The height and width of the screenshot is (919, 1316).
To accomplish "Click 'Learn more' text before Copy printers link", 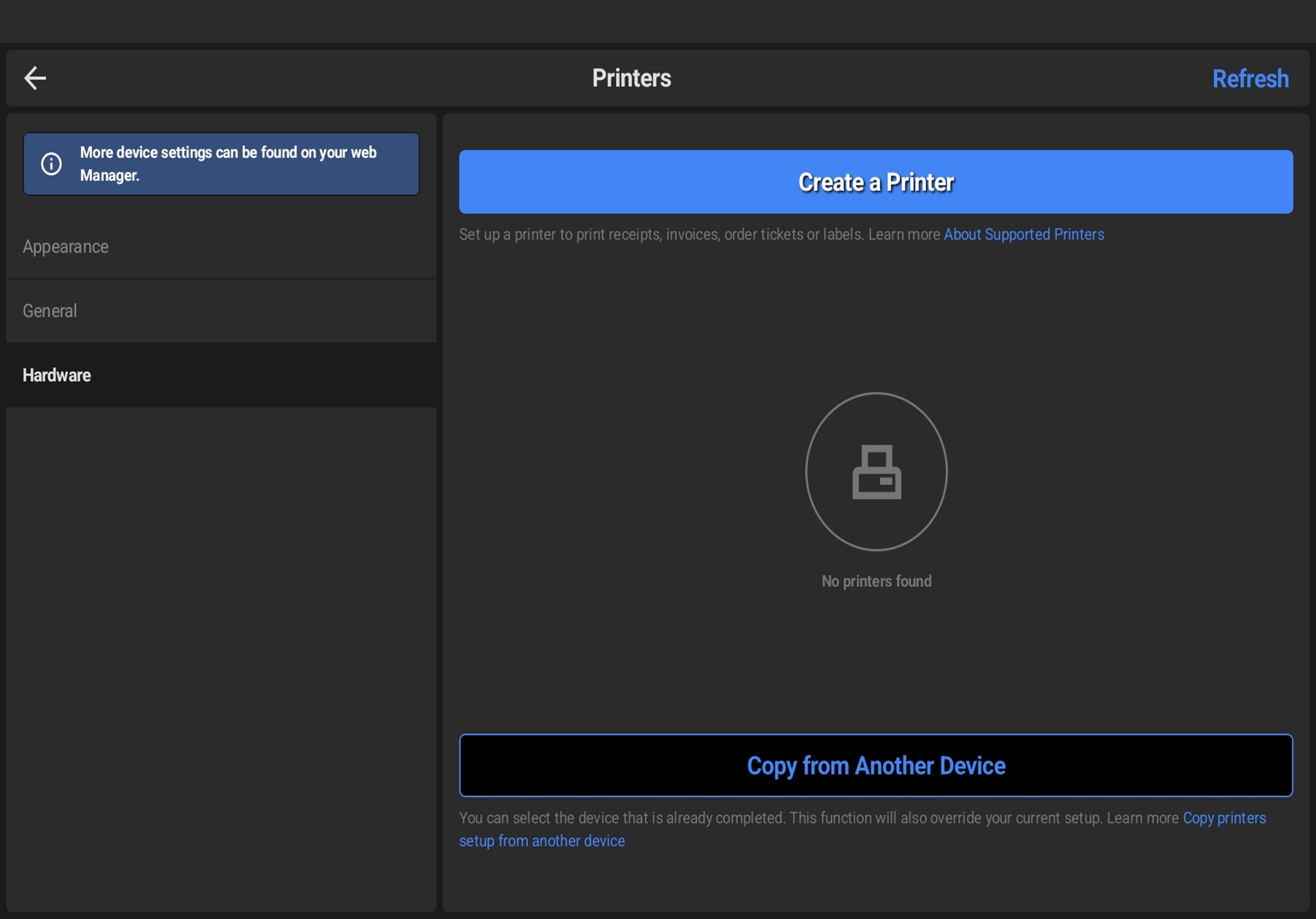I will point(1142,818).
